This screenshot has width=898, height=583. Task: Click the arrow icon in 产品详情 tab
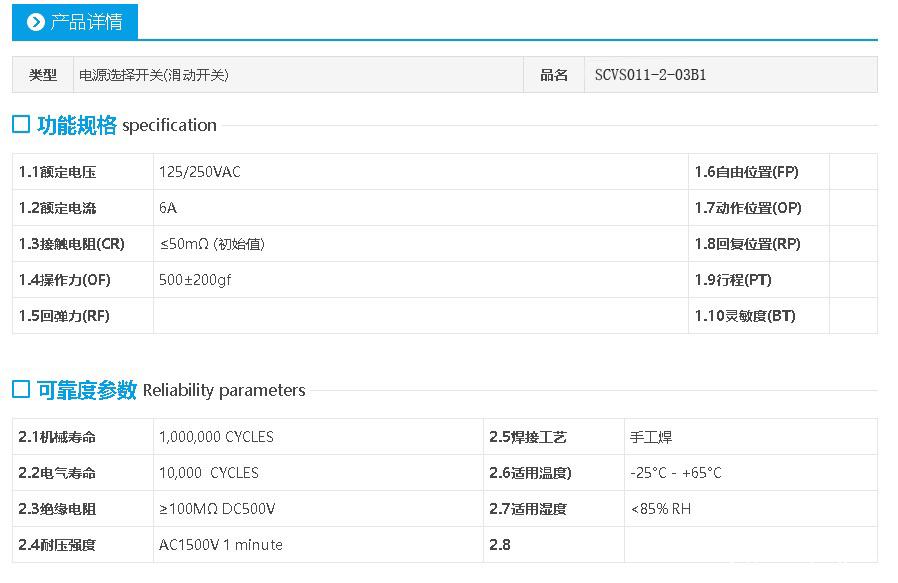36,22
